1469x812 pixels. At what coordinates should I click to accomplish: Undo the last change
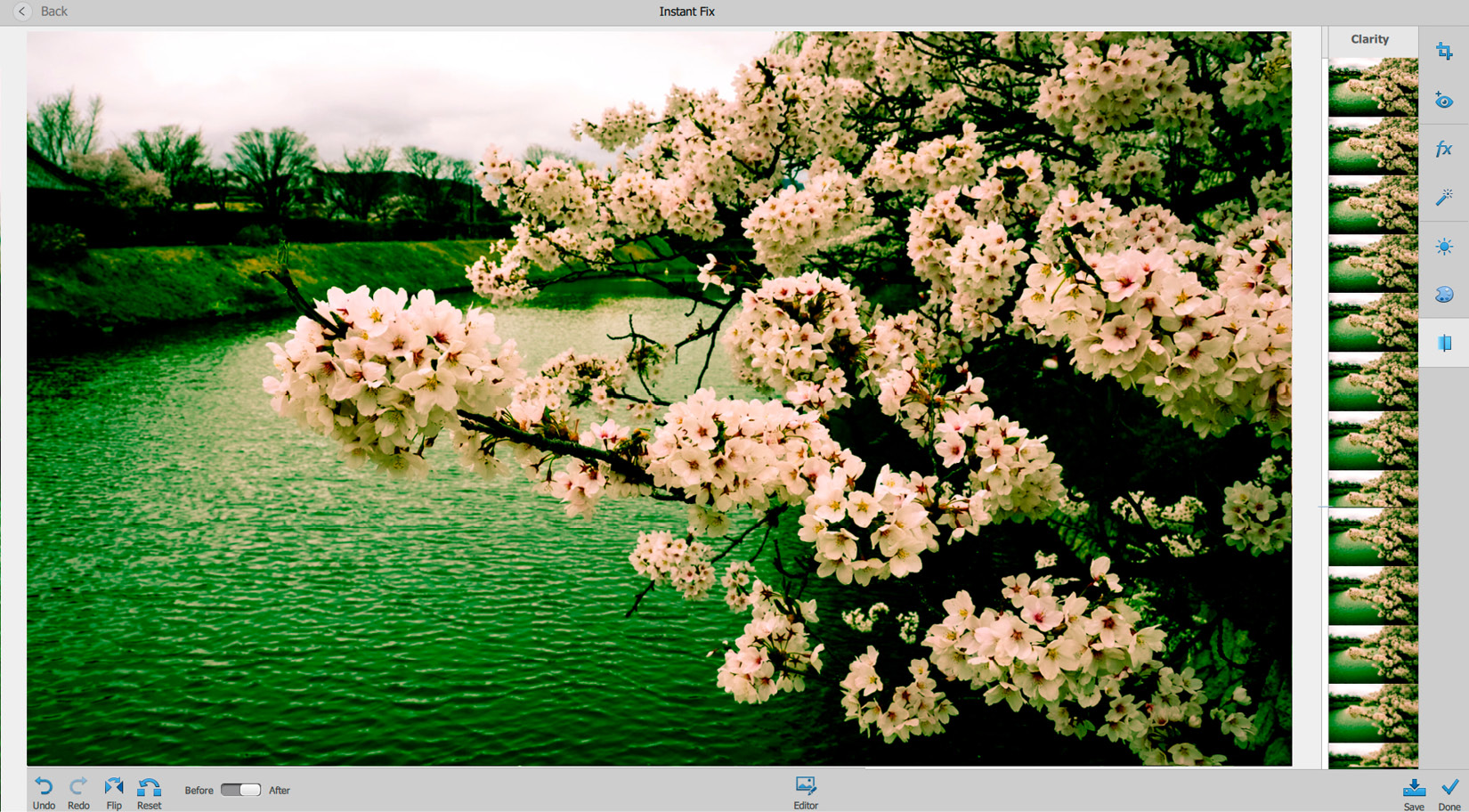pos(44,792)
